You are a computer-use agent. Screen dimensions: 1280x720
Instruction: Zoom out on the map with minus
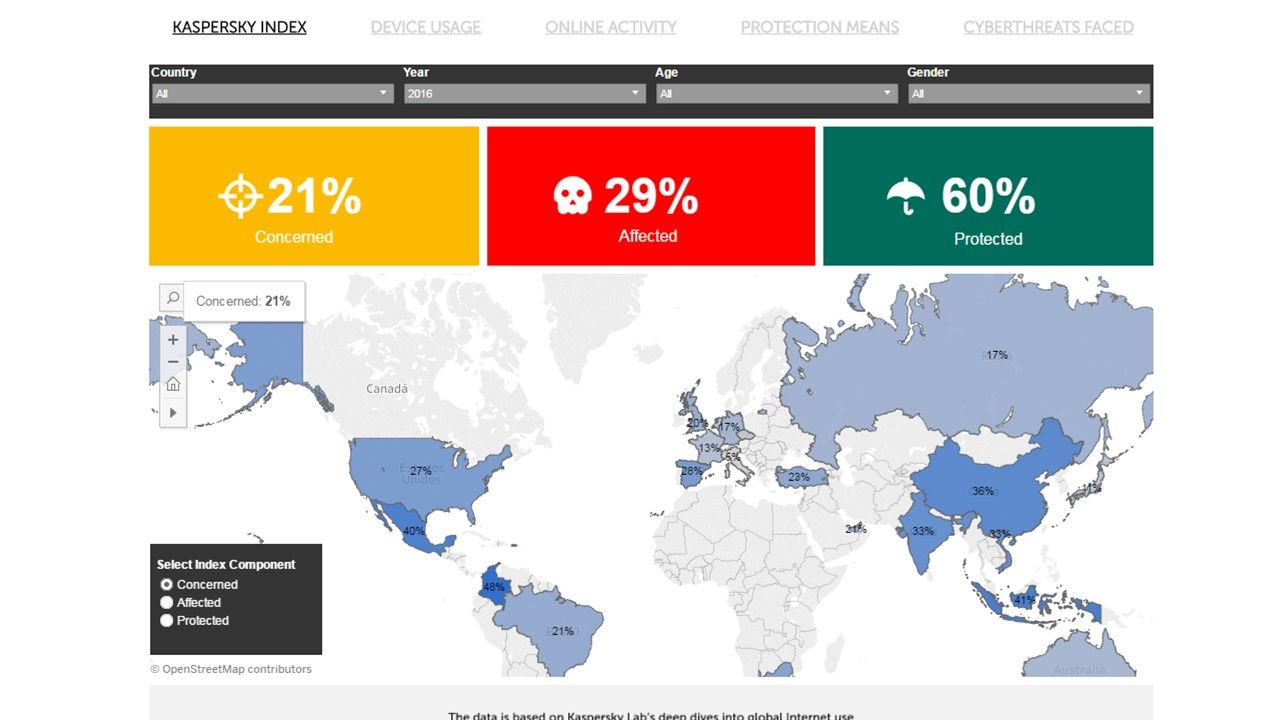click(x=173, y=362)
